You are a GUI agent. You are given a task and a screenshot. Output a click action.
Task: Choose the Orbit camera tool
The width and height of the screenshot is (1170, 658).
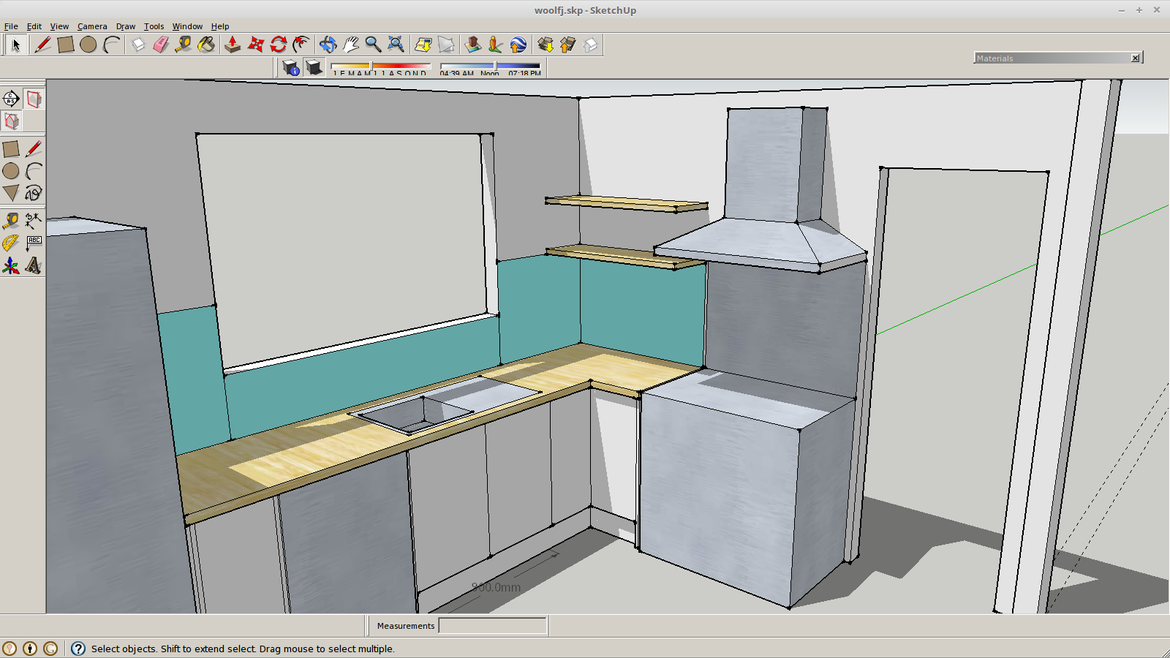[327, 45]
